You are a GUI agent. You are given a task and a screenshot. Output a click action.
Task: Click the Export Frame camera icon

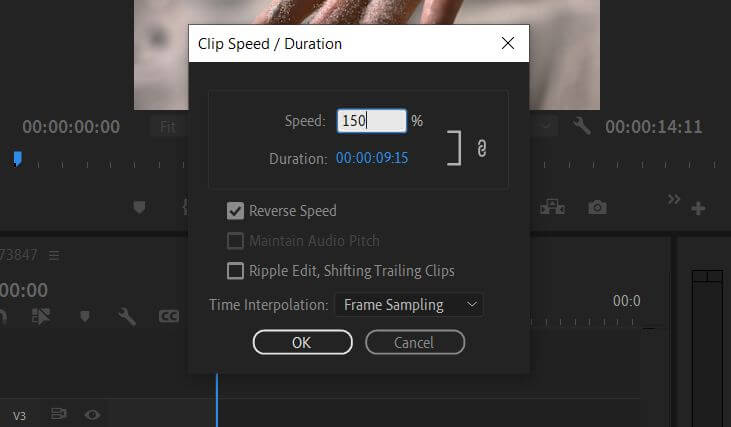(x=597, y=207)
